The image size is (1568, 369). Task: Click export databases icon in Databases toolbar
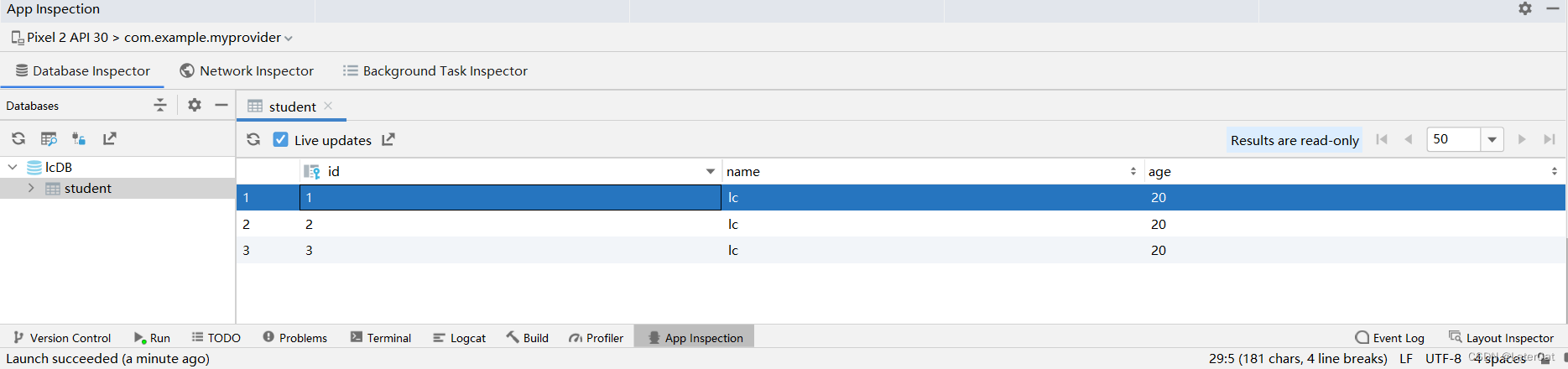click(109, 138)
